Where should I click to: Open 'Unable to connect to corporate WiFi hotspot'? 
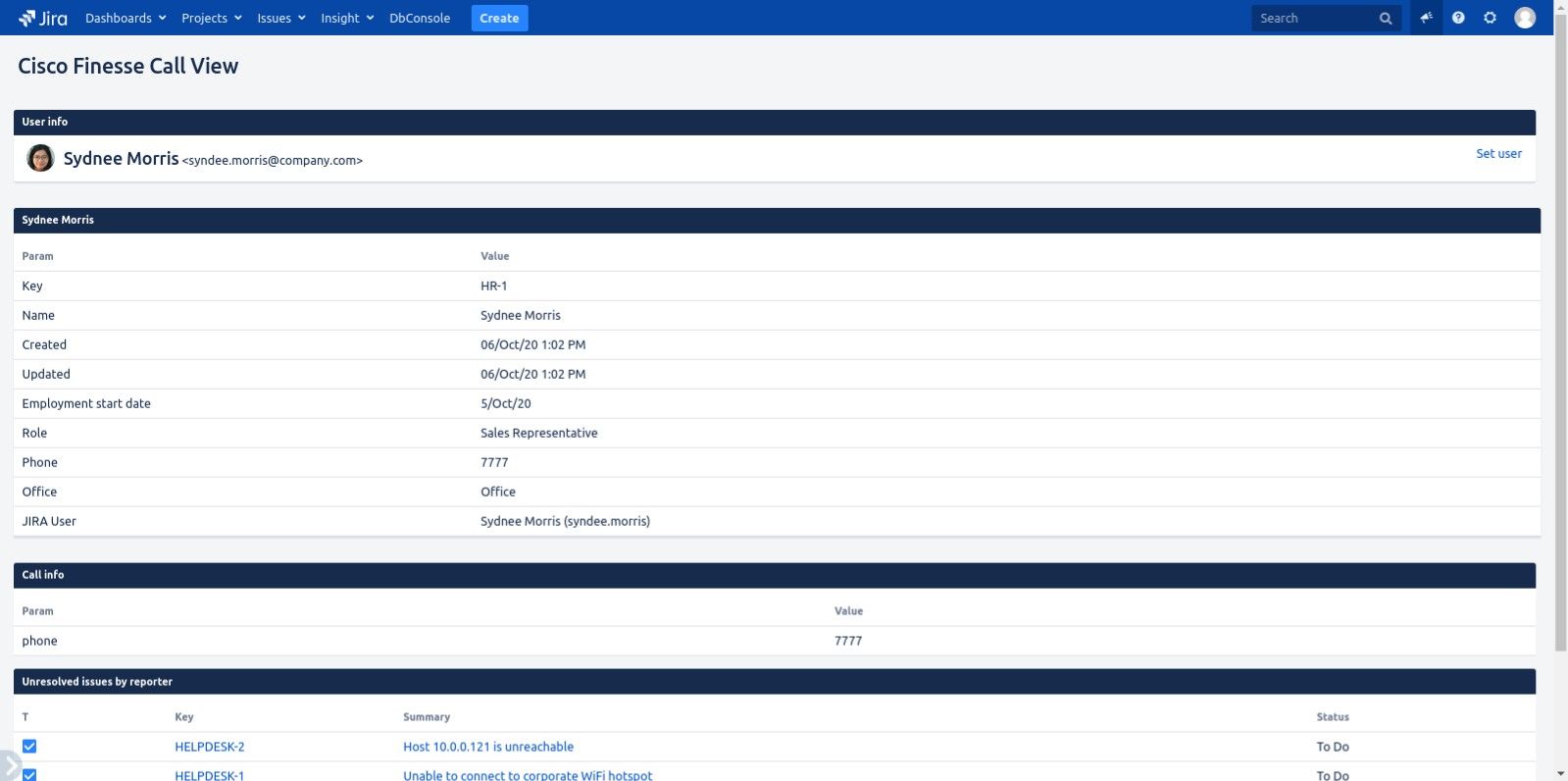[x=528, y=775]
